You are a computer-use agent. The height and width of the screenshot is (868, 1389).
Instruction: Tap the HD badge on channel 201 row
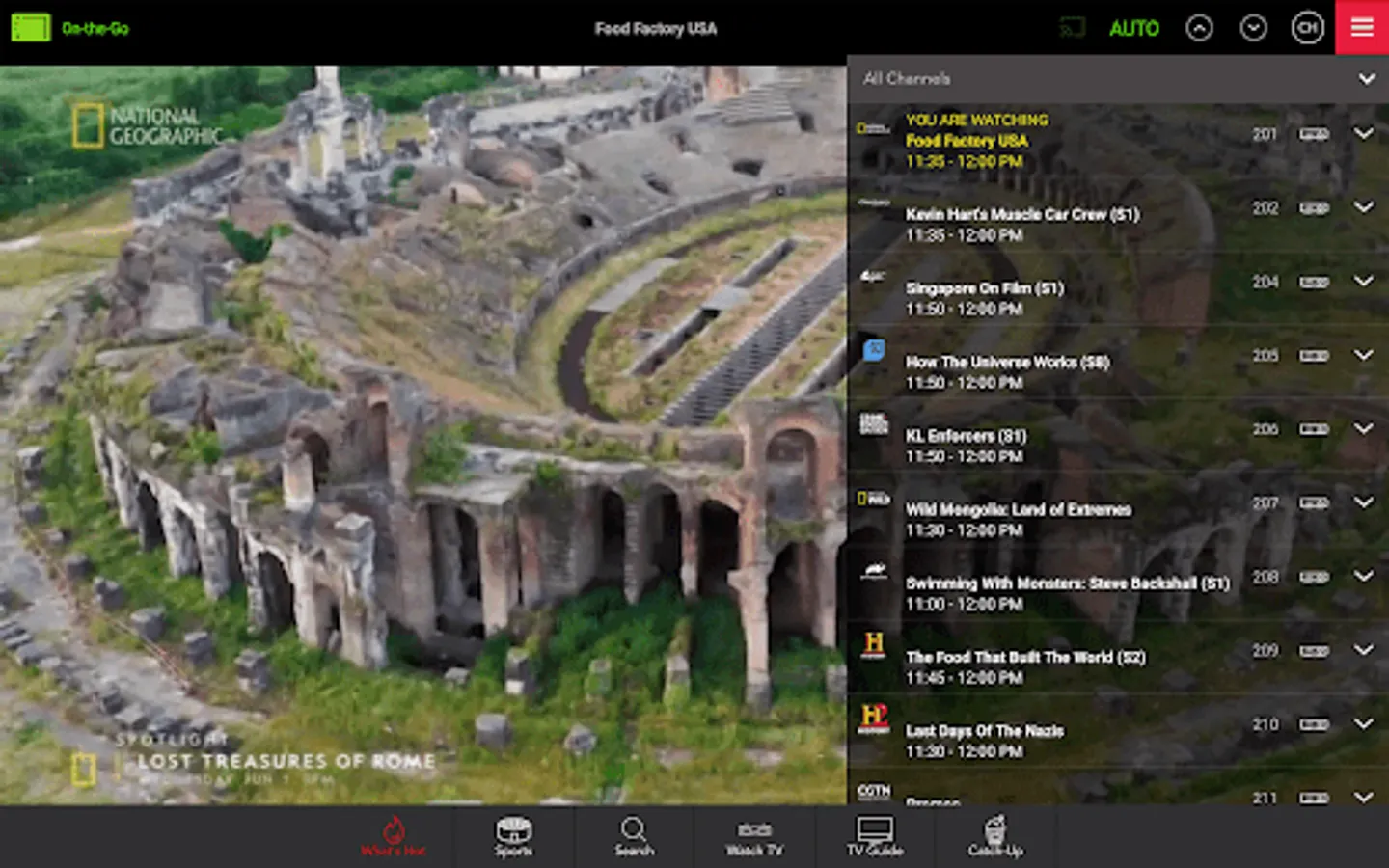pyautogui.click(x=1314, y=134)
